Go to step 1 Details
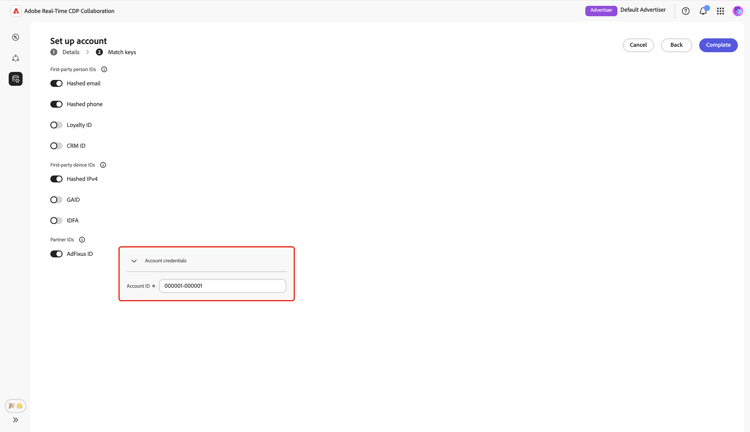 tap(65, 52)
